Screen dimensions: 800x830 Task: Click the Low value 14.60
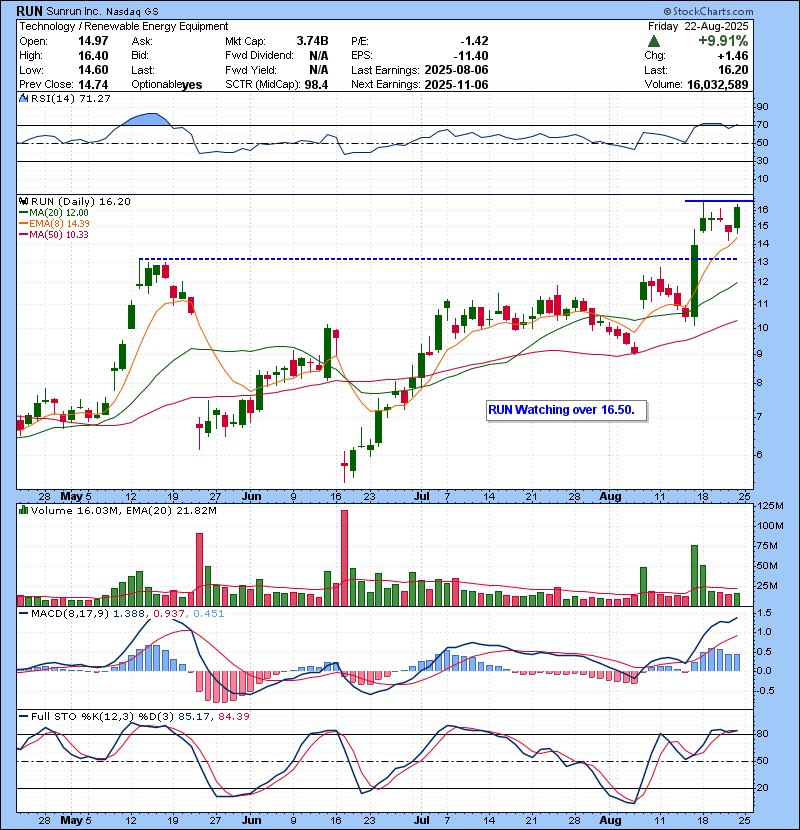pyautogui.click(x=93, y=70)
